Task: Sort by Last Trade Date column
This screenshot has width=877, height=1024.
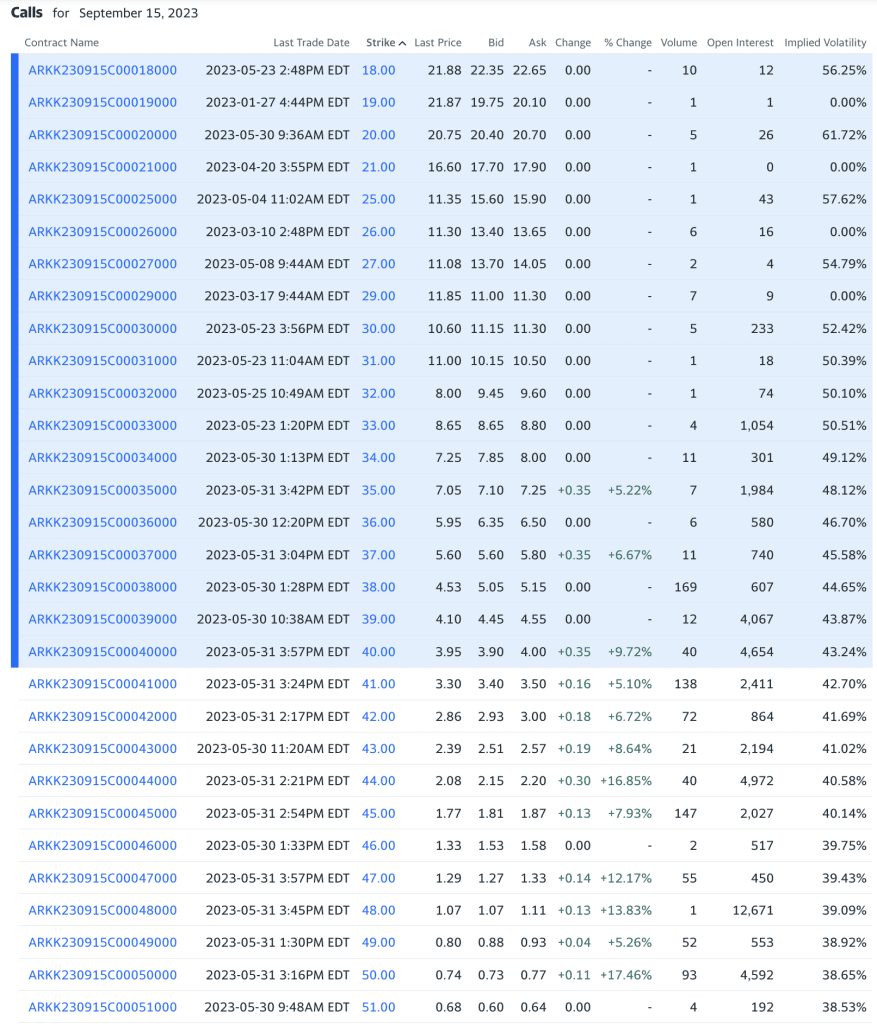Action: coord(311,42)
